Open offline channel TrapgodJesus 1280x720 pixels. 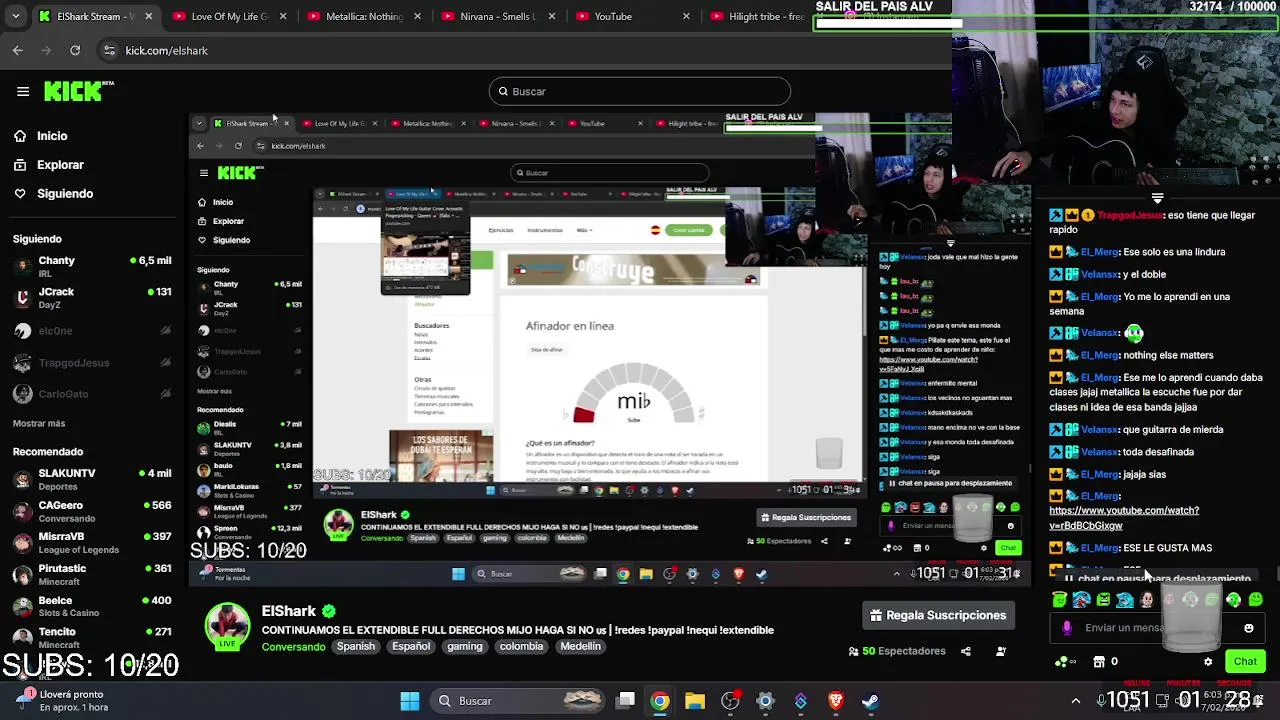(92, 363)
